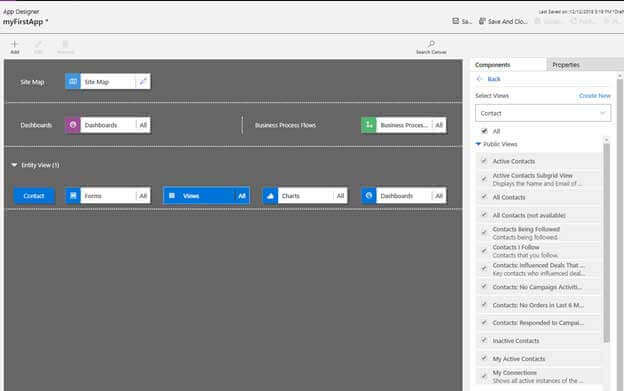Image resolution: width=624 pixels, height=391 pixels.
Task: Click the Save And Close icon
Action: [x=482, y=21]
